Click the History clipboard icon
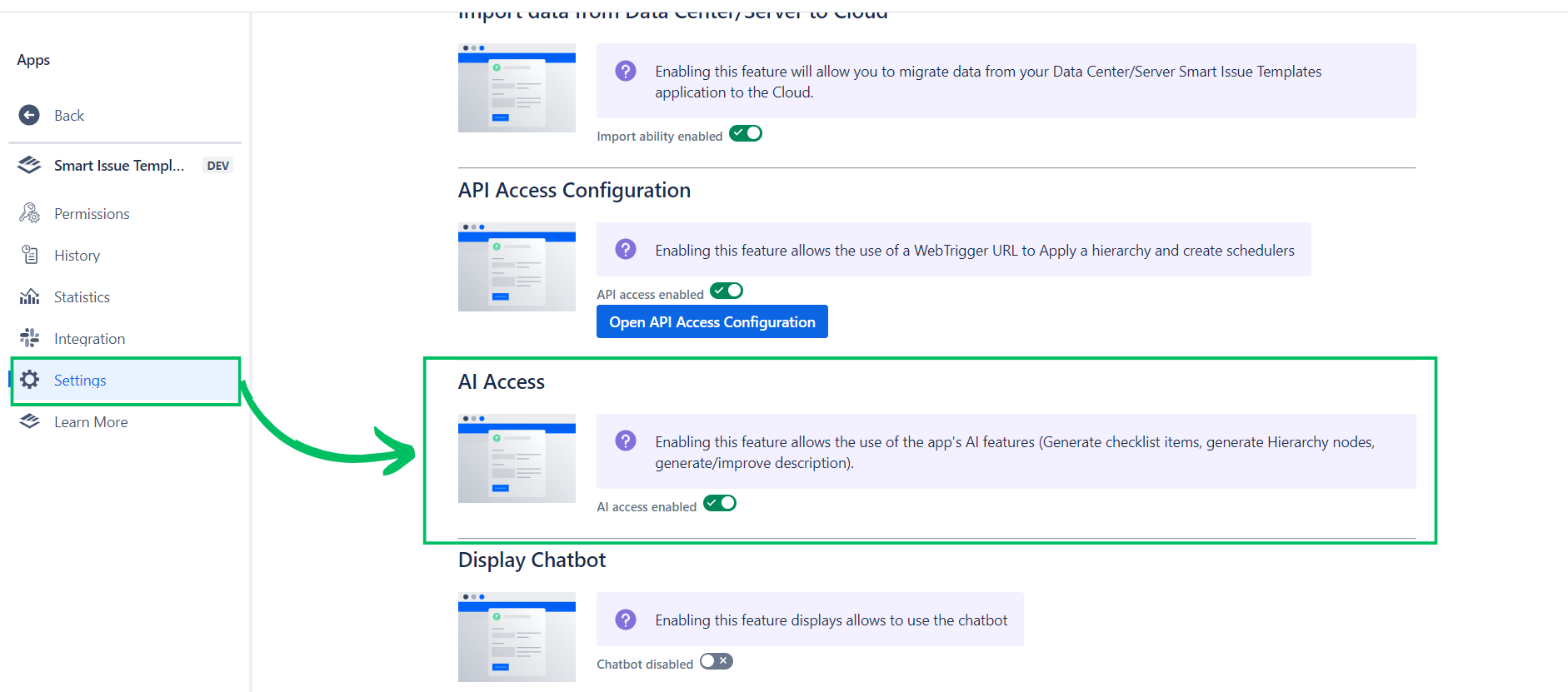The image size is (1568, 692). point(29,255)
